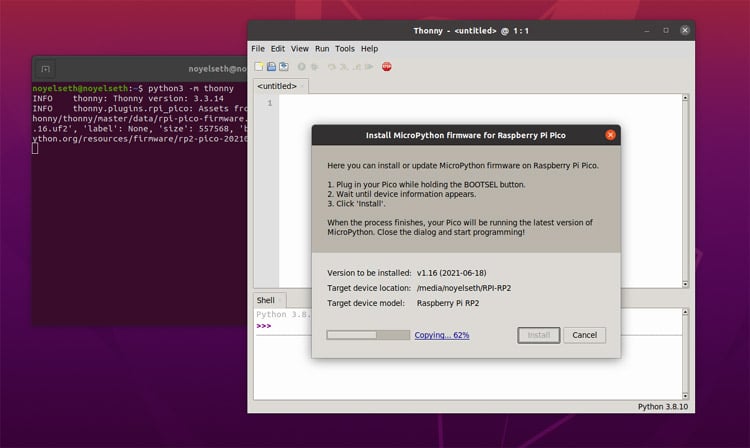Image resolution: width=750 pixels, height=448 pixels.
Task: Click the Shell scrollbar up arrow
Action: [x=685, y=312]
